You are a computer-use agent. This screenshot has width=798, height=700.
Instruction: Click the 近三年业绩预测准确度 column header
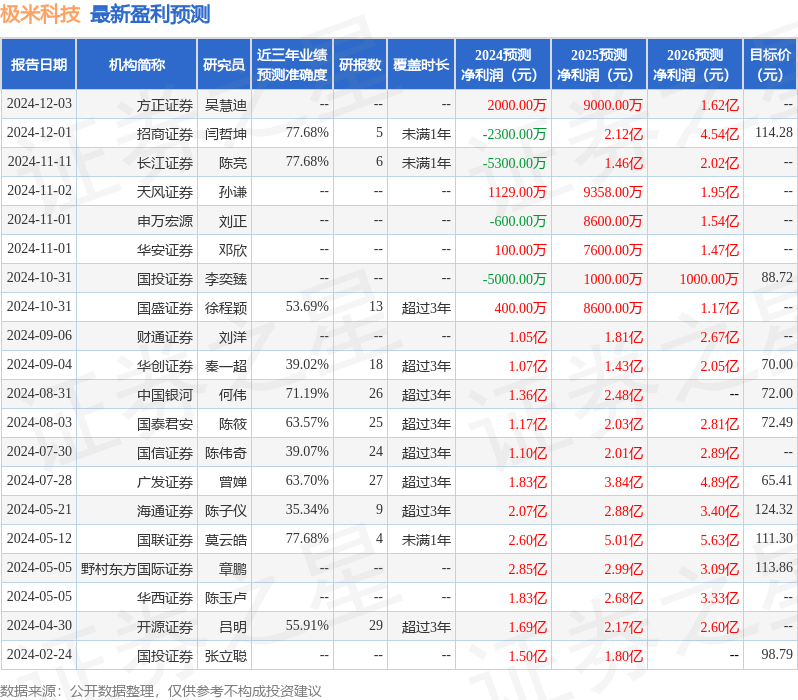(292, 65)
